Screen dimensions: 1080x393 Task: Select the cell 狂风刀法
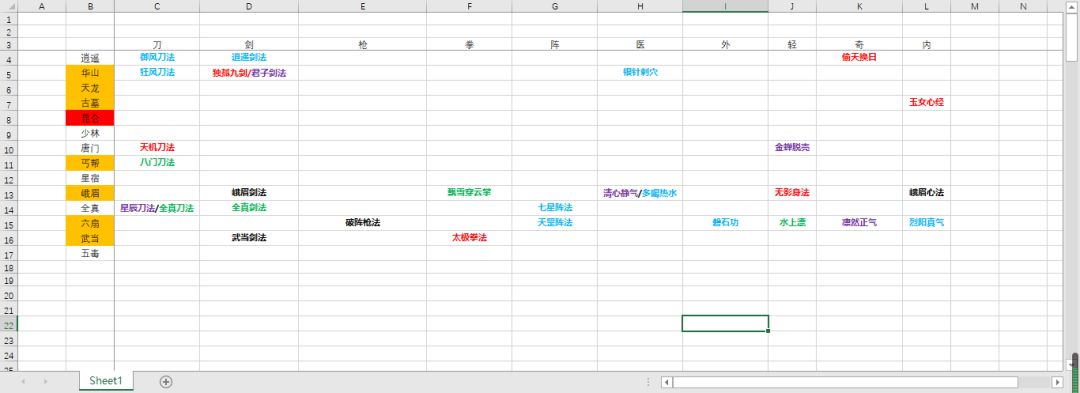[x=157, y=72]
